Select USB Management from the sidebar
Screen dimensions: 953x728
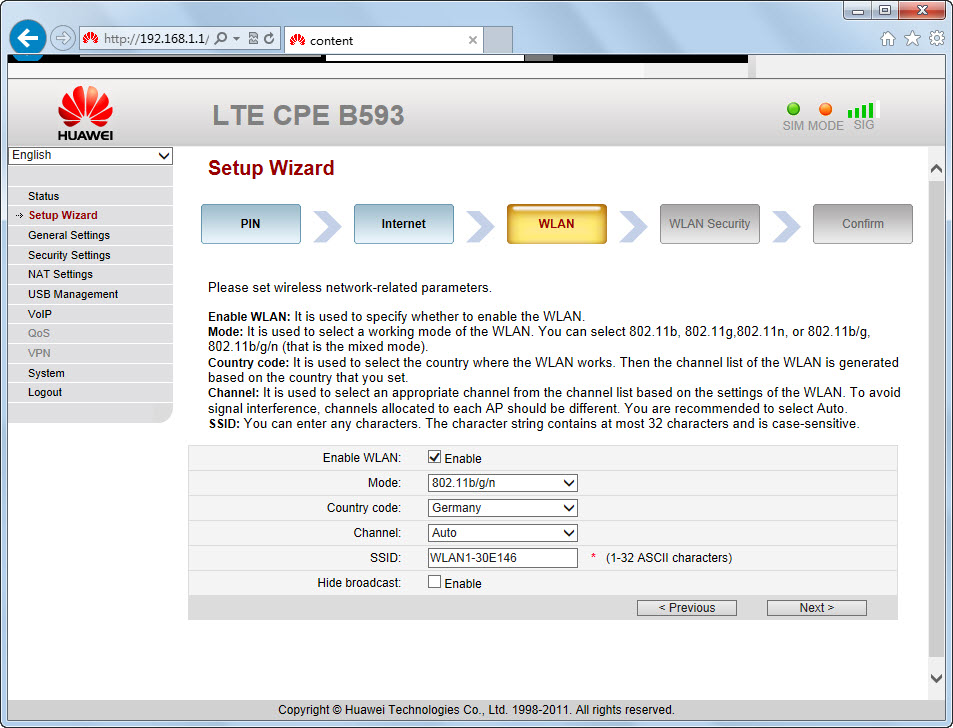tap(73, 294)
